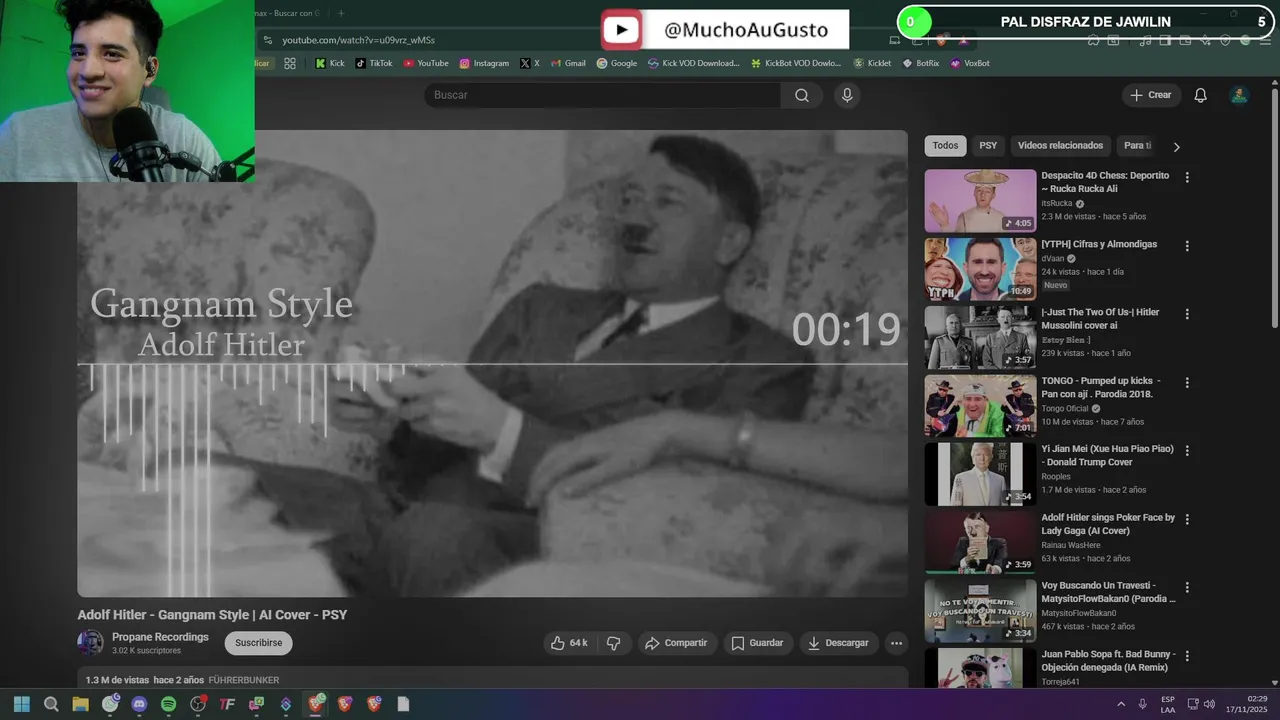Open the YouTube account avatar menu
This screenshot has height=720, width=1280.
point(1238,95)
